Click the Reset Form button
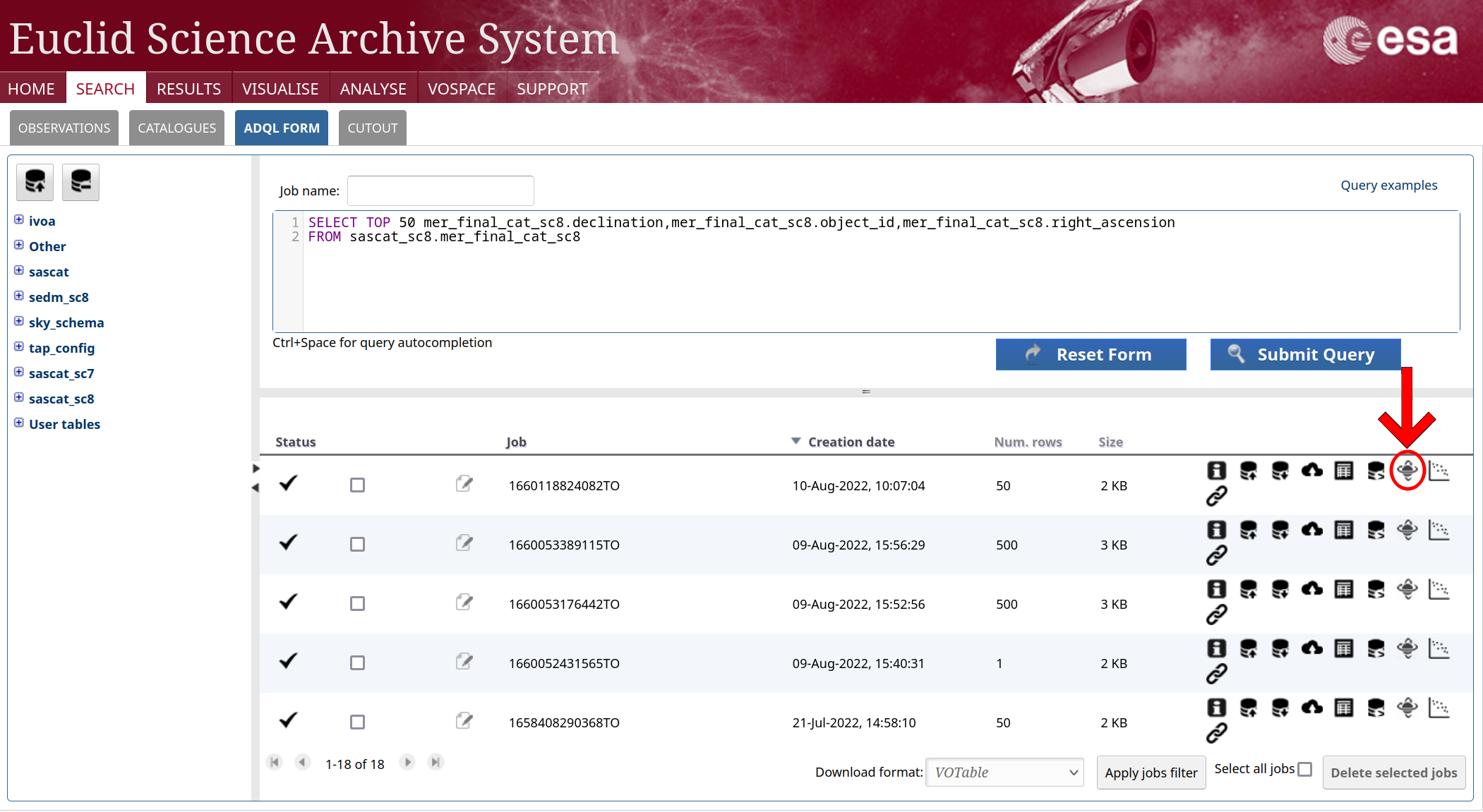The image size is (1483, 812). (1091, 354)
